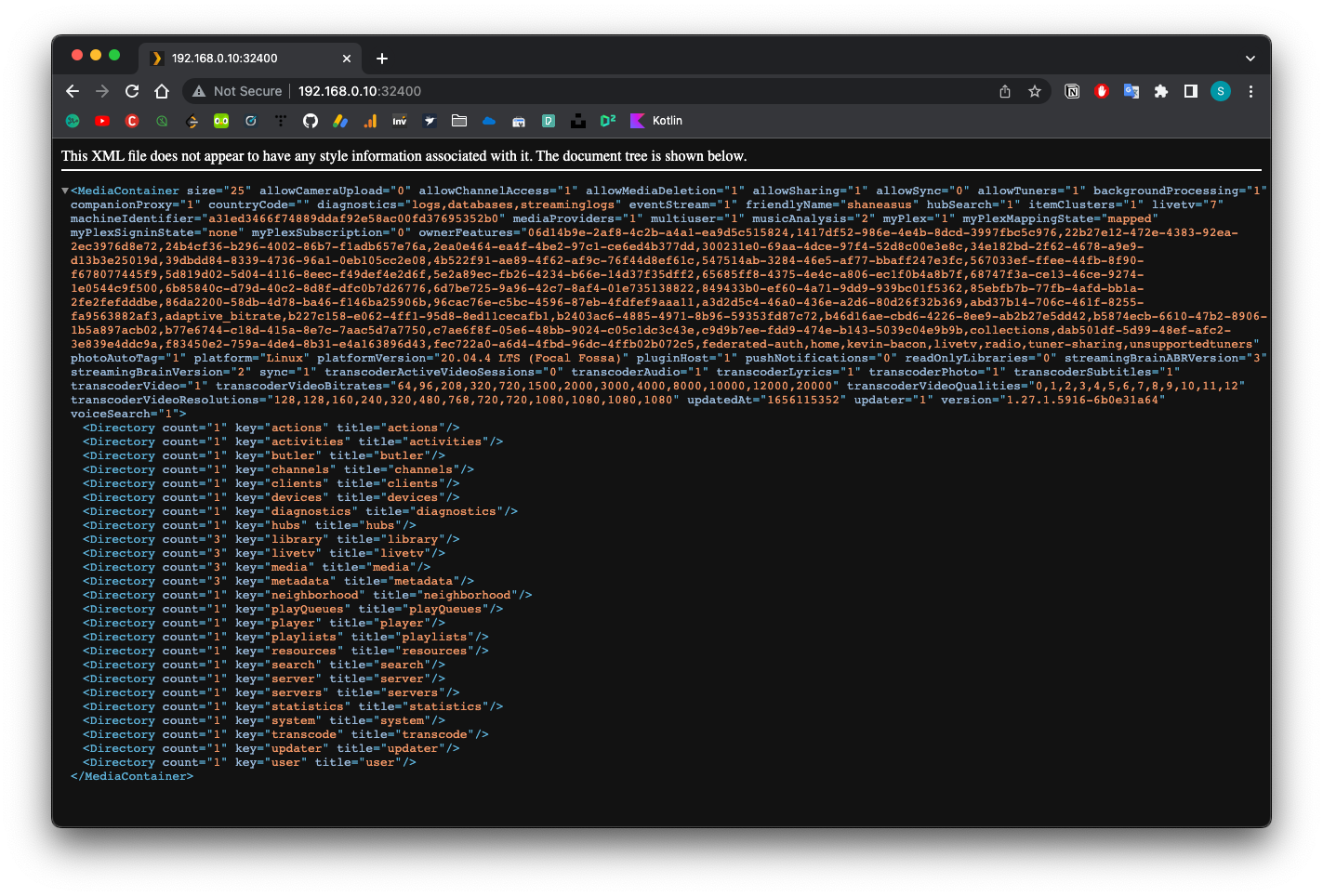Image resolution: width=1323 pixels, height=896 pixels.
Task: Click the Directory row with key "metadata"
Action: point(279,581)
